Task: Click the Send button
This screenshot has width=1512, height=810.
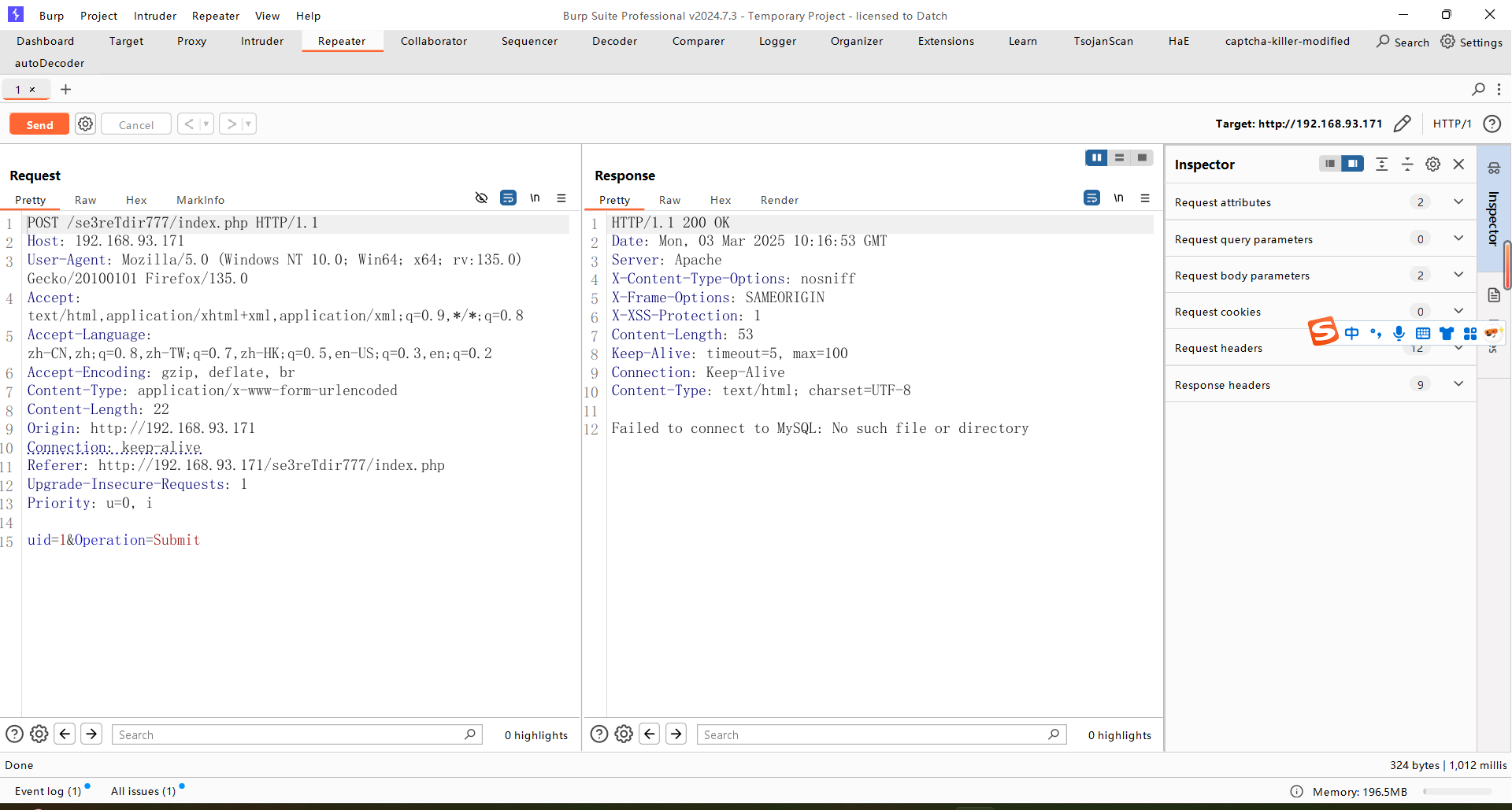Action: pyautogui.click(x=38, y=124)
